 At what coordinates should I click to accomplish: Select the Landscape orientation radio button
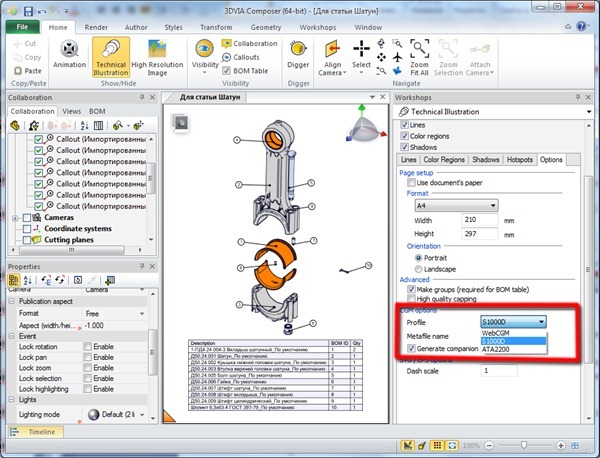(419, 269)
